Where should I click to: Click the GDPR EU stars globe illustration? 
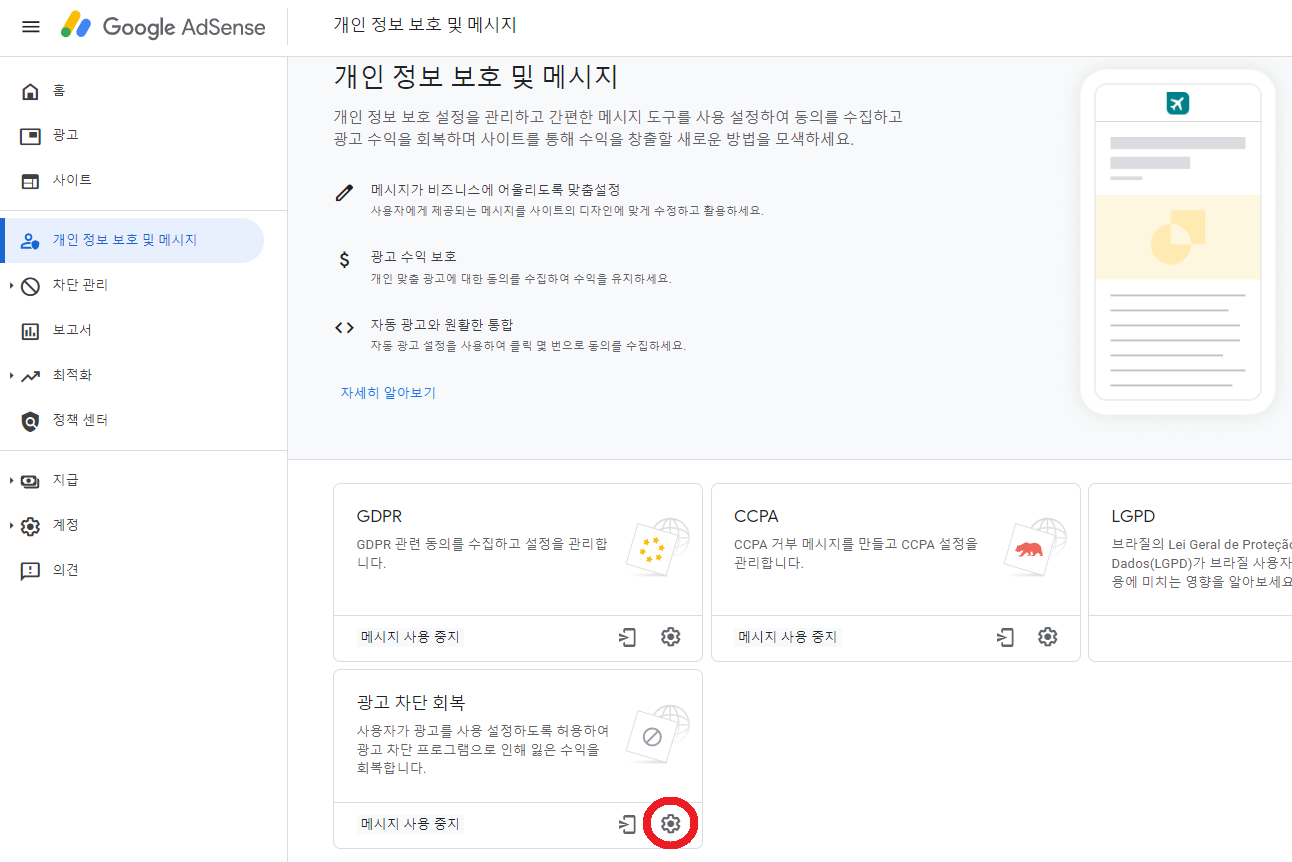coord(658,547)
